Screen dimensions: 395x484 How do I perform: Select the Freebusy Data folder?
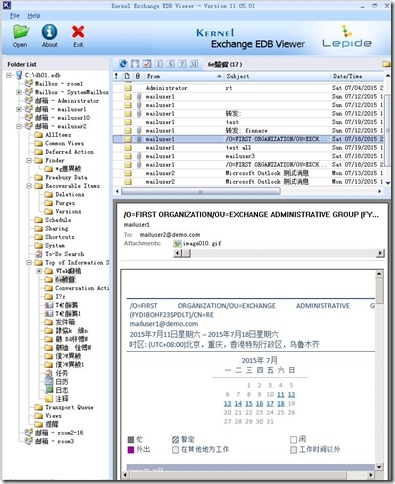66,177
